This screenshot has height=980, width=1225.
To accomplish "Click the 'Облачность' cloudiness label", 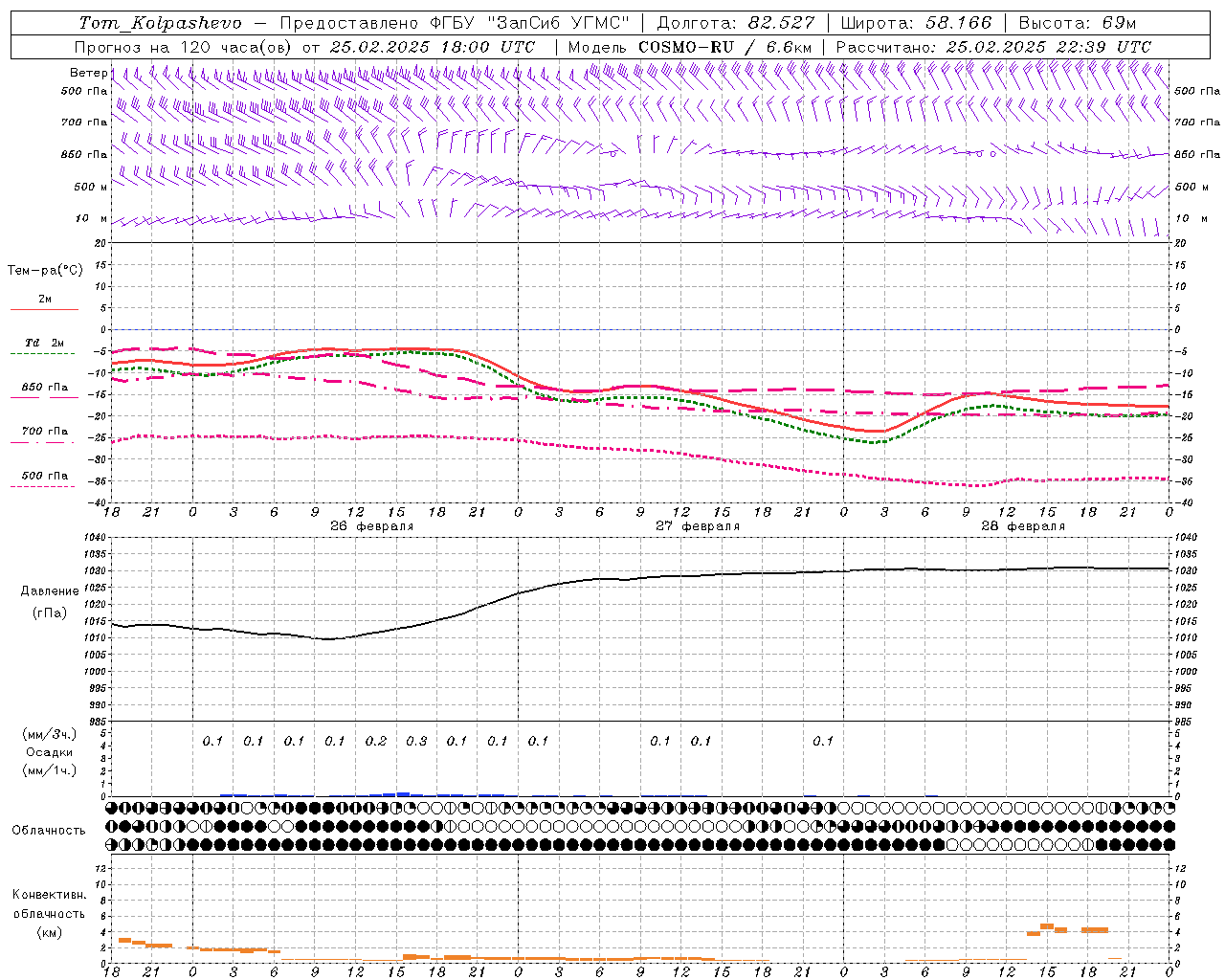I will pos(49,831).
